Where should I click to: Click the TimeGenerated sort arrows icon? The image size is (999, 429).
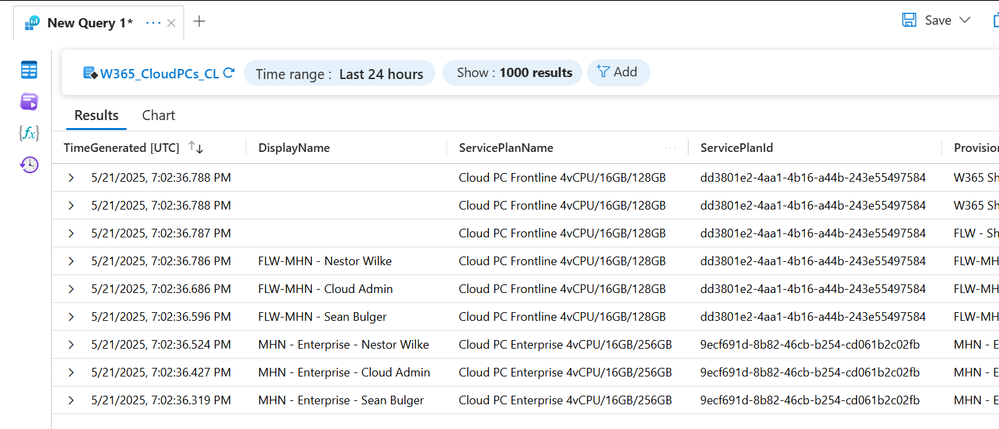[196, 148]
